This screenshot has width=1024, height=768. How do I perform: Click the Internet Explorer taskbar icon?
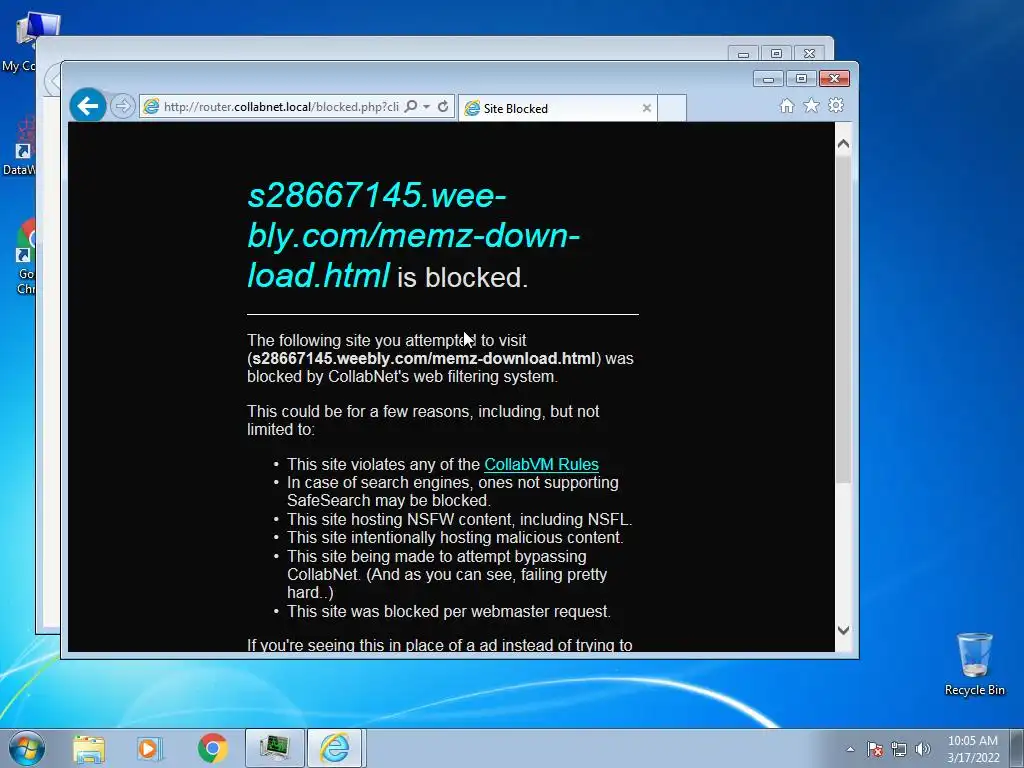pos(334,748)
